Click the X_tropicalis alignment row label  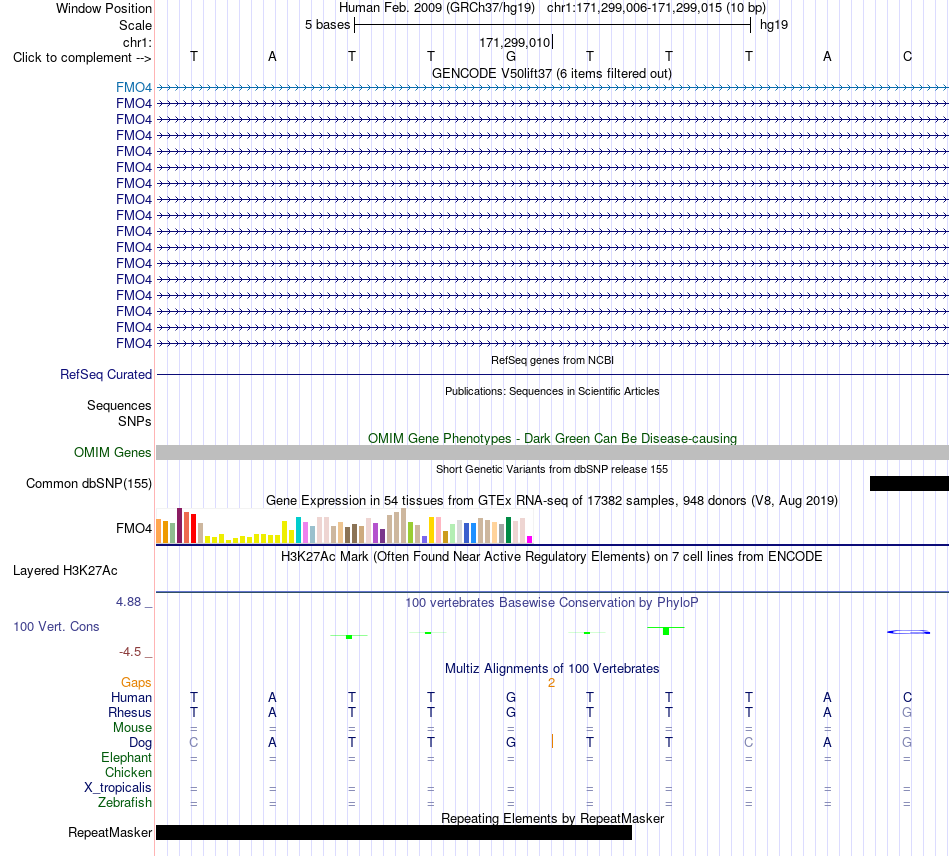[x=118, y=788]
